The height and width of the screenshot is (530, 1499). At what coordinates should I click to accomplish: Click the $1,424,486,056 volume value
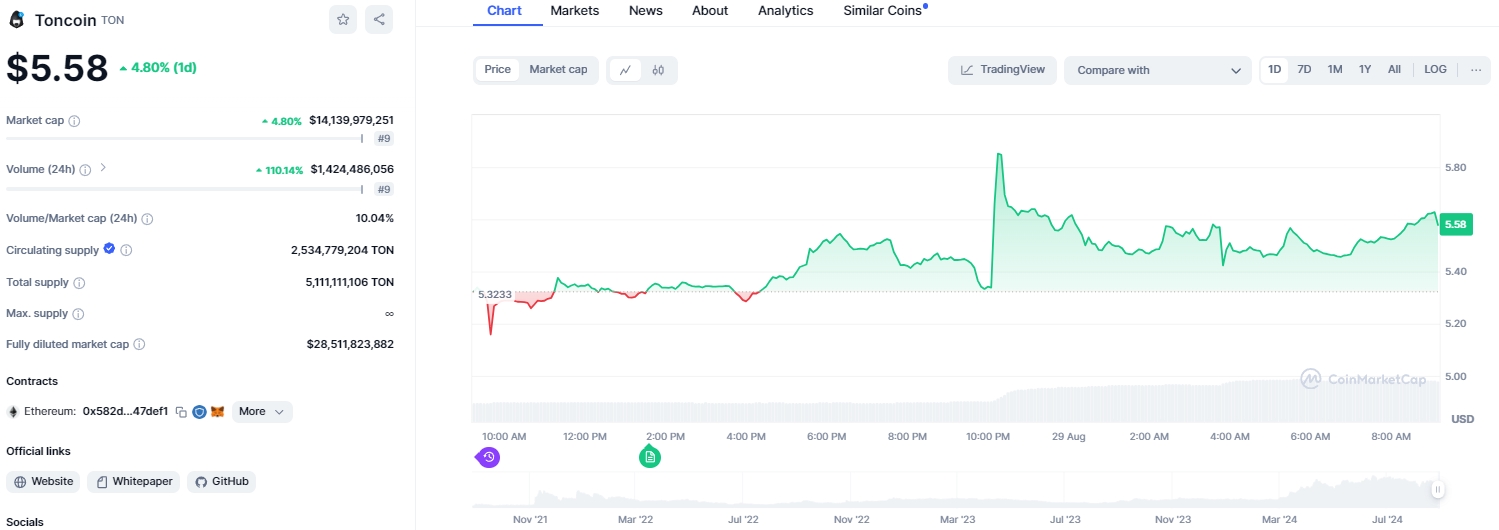352,169
